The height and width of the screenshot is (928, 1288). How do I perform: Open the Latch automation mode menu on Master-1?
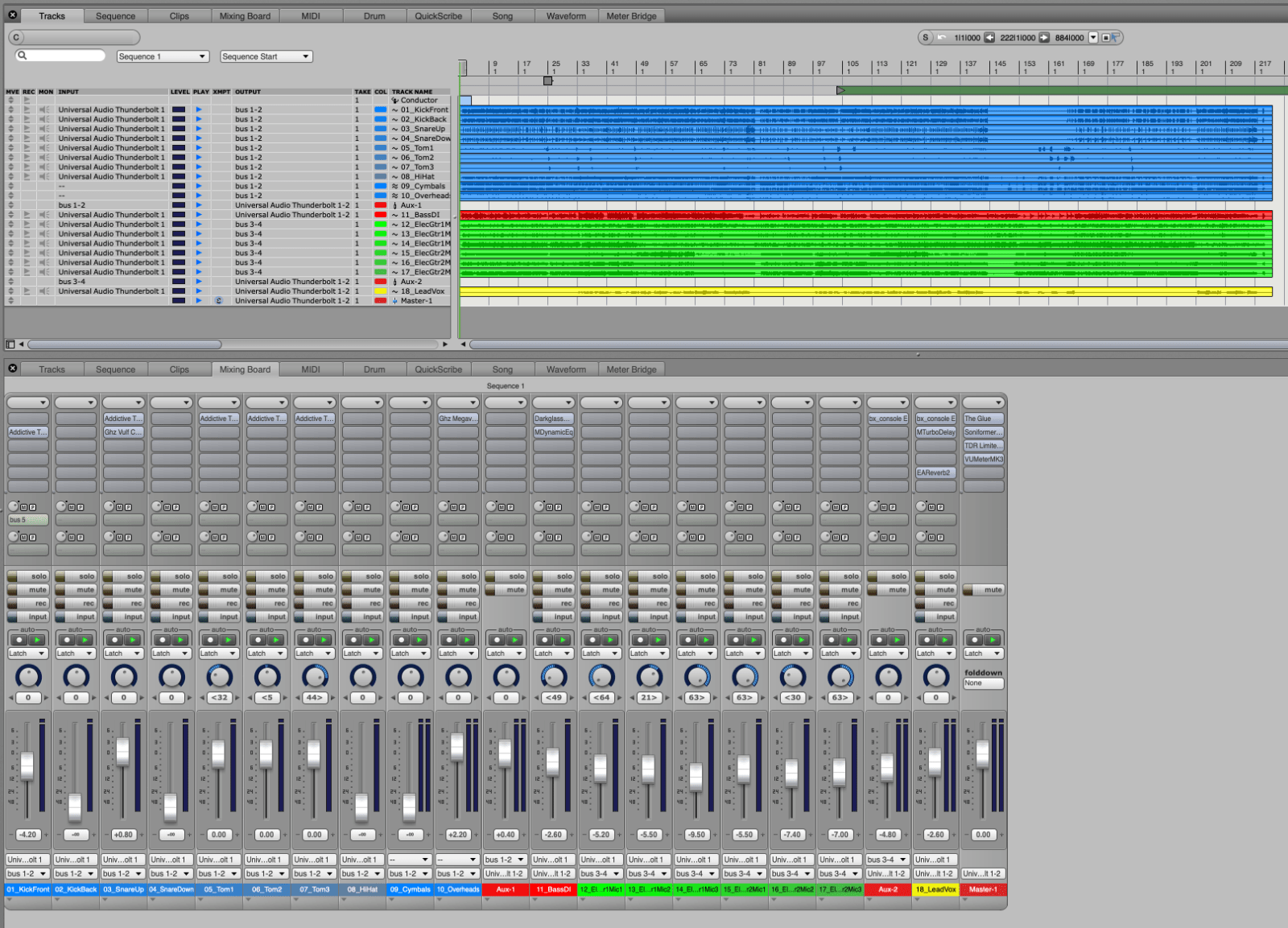pyautogui.click(x=983, y=653)
